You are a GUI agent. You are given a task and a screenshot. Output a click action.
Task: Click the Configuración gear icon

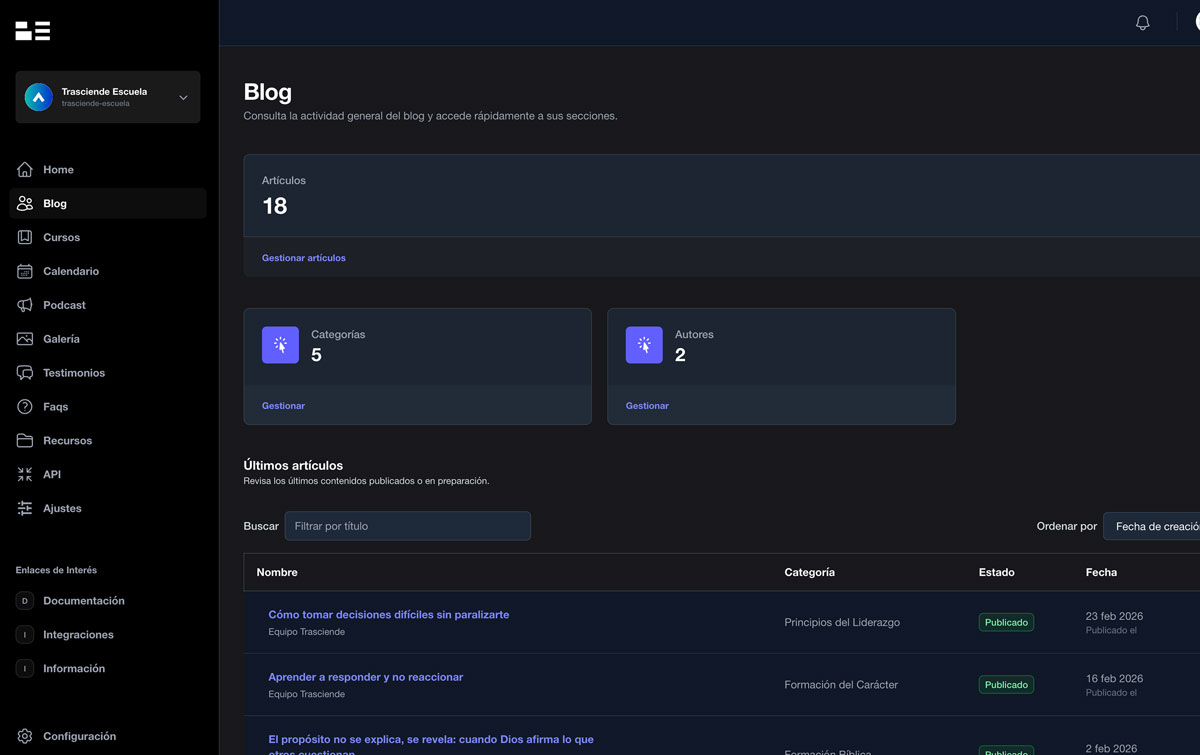pos(25,735)
